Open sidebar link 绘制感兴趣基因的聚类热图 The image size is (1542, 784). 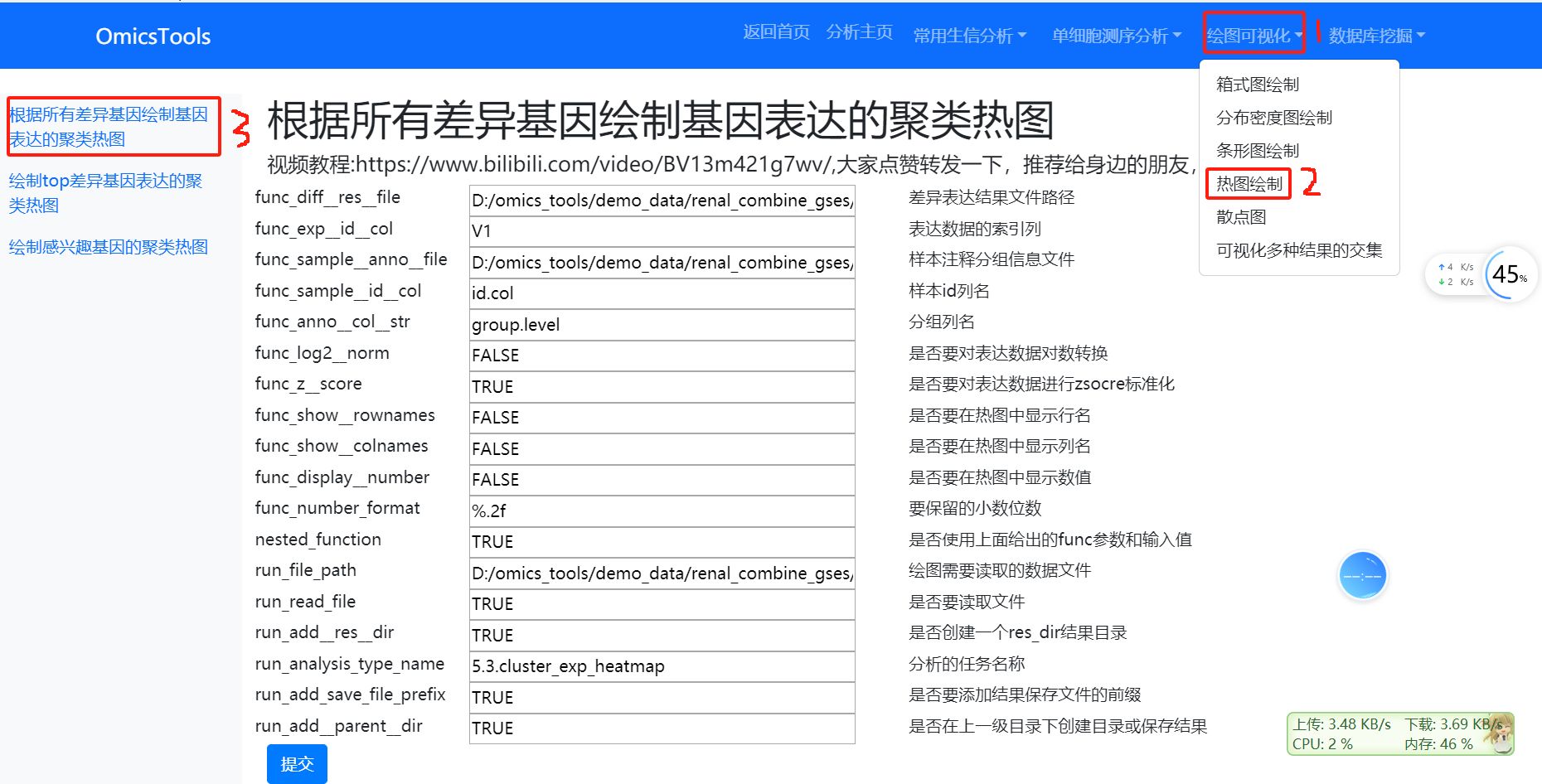point(108,247)
